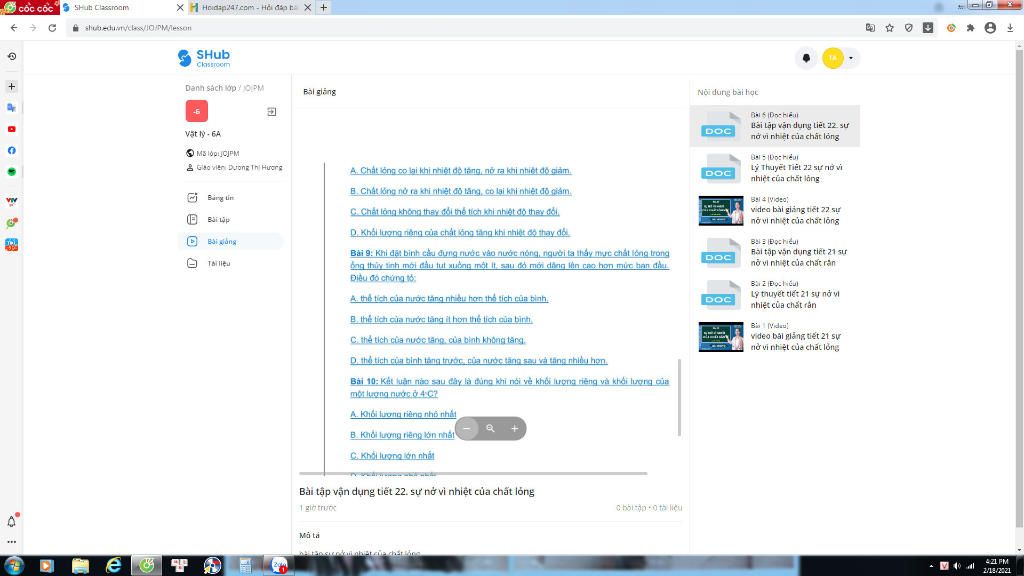Viewport: 1024px width, 576px height.
Task: Open Facebook from the browser sidebar
Action: pos(12,150)
